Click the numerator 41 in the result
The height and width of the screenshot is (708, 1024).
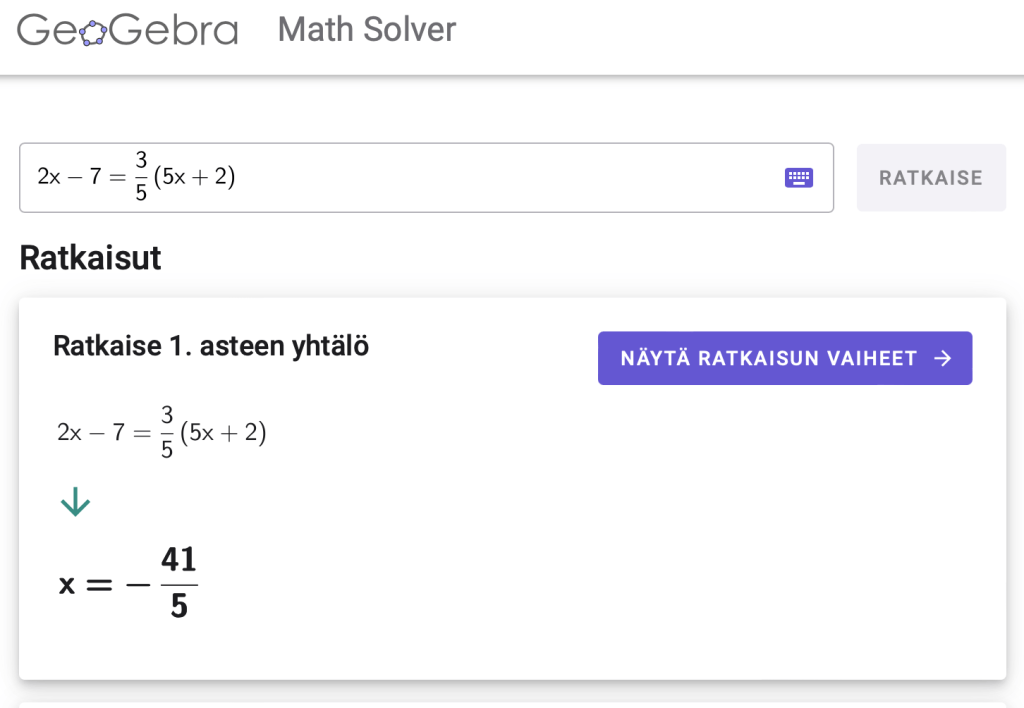pyautogui.click(x=179, y=560)
